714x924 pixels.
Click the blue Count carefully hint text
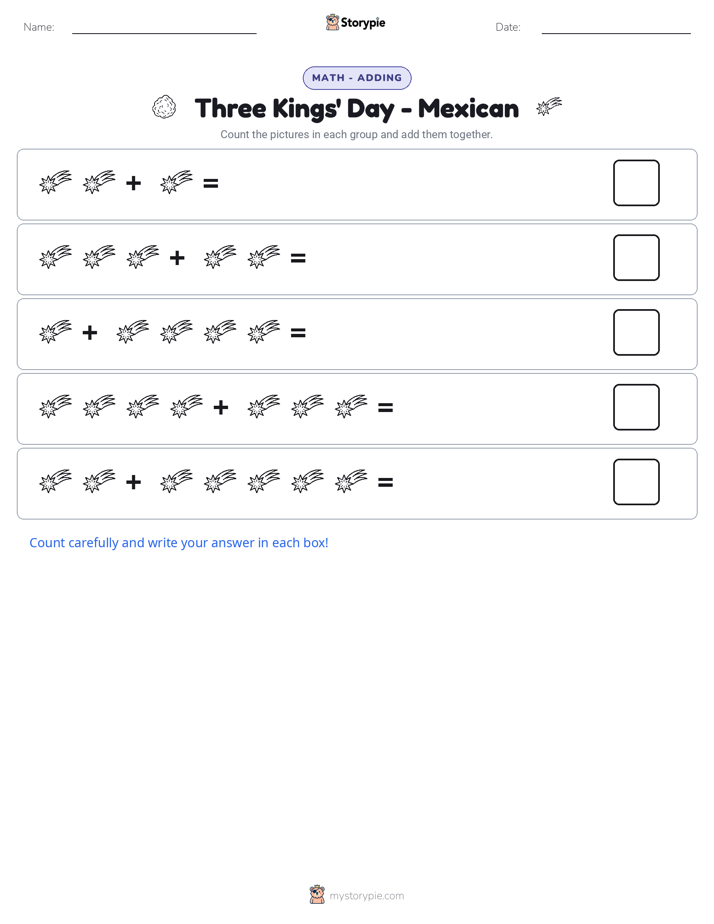[178, 543]
